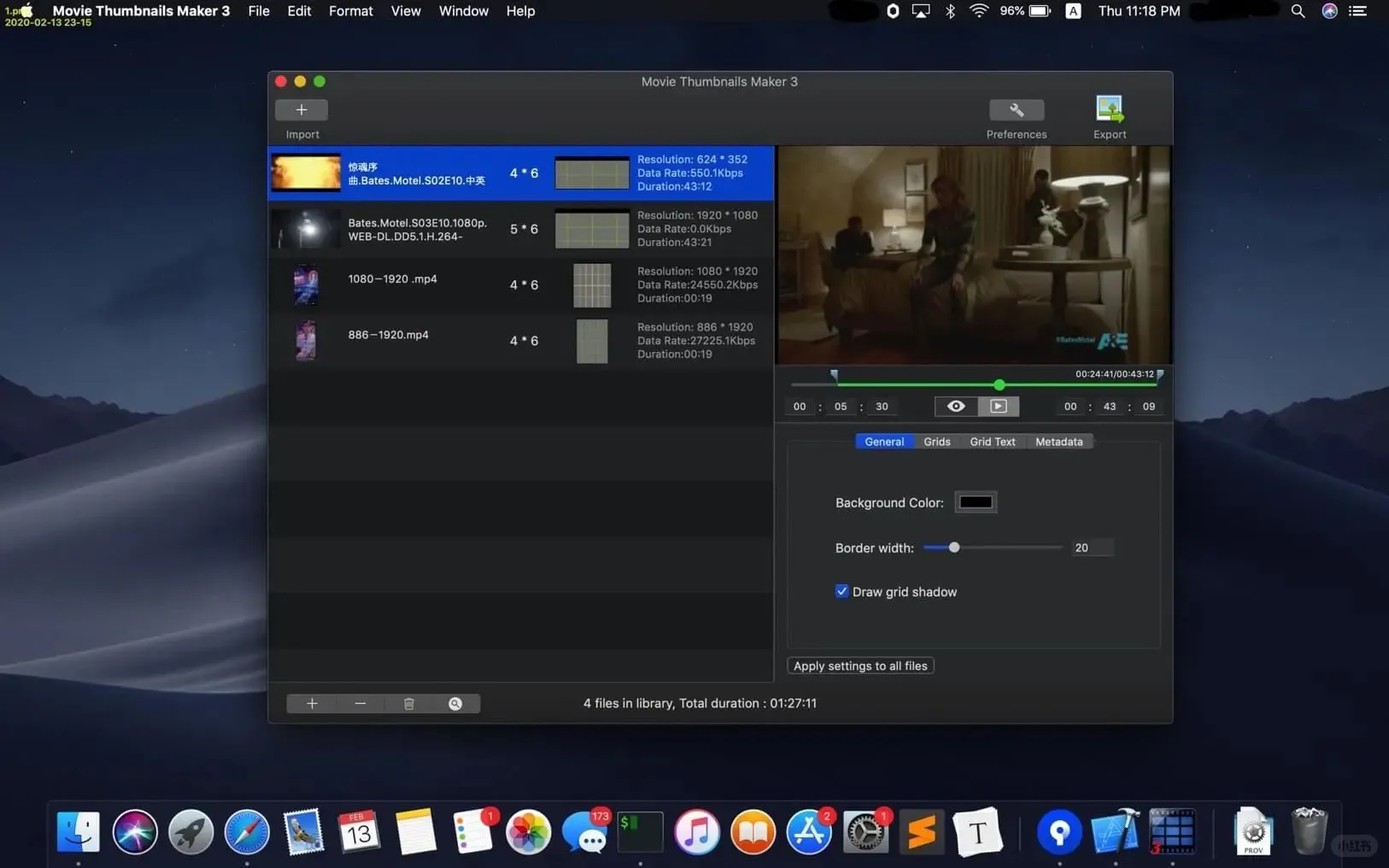This screenshot has height=868, width=1389.
Task: Click the Import plus icon in toolbar
Action: pyautogui.click(x=301, y=110)
